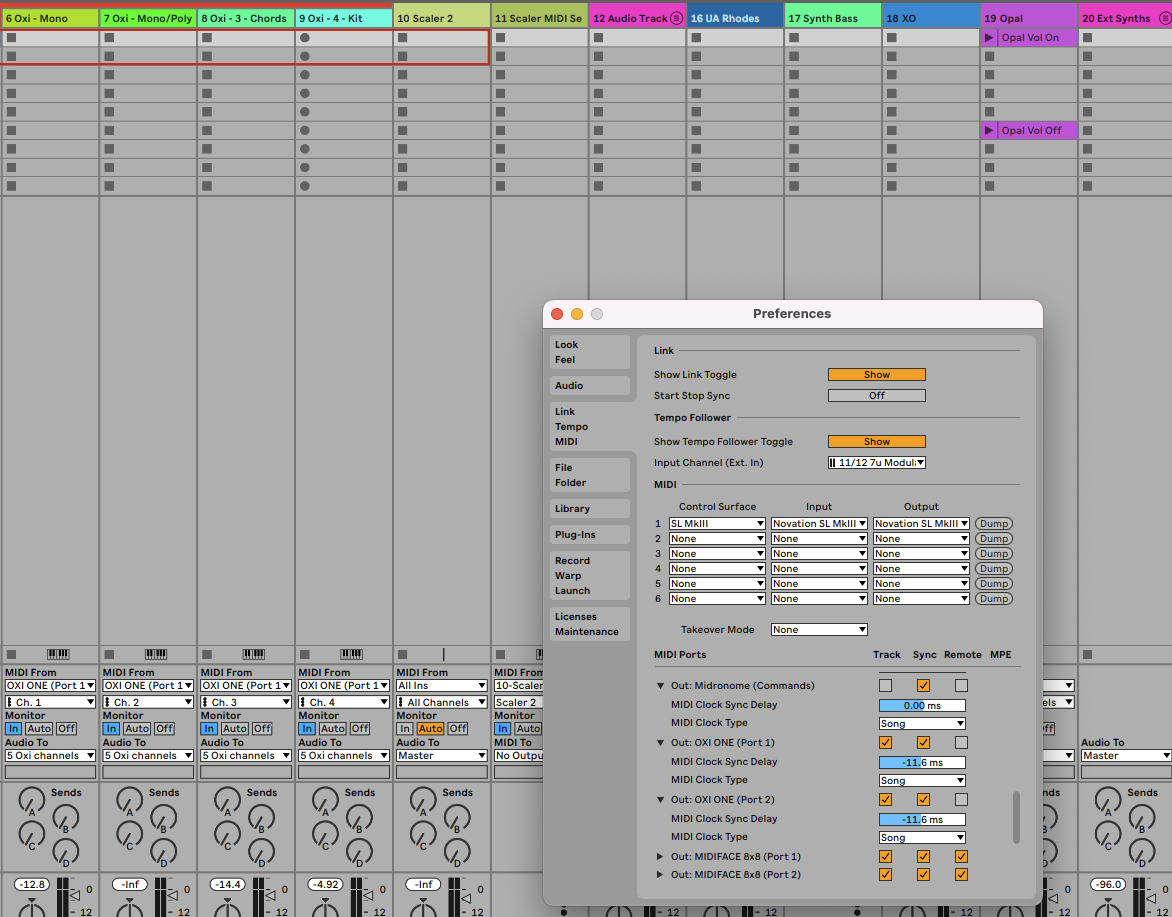
Task: Open Look Feel preferences tab
Action: pos(589,352)
